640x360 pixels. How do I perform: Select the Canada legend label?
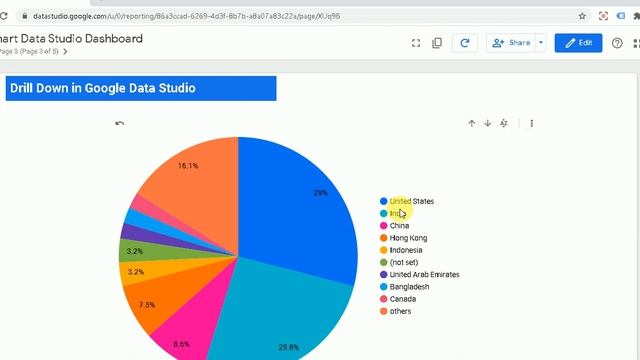tap(403, 299)
